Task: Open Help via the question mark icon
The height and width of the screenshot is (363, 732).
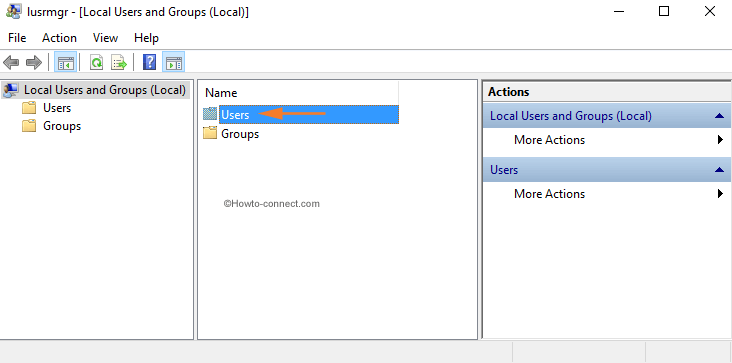Action: (x=149, y=62)
